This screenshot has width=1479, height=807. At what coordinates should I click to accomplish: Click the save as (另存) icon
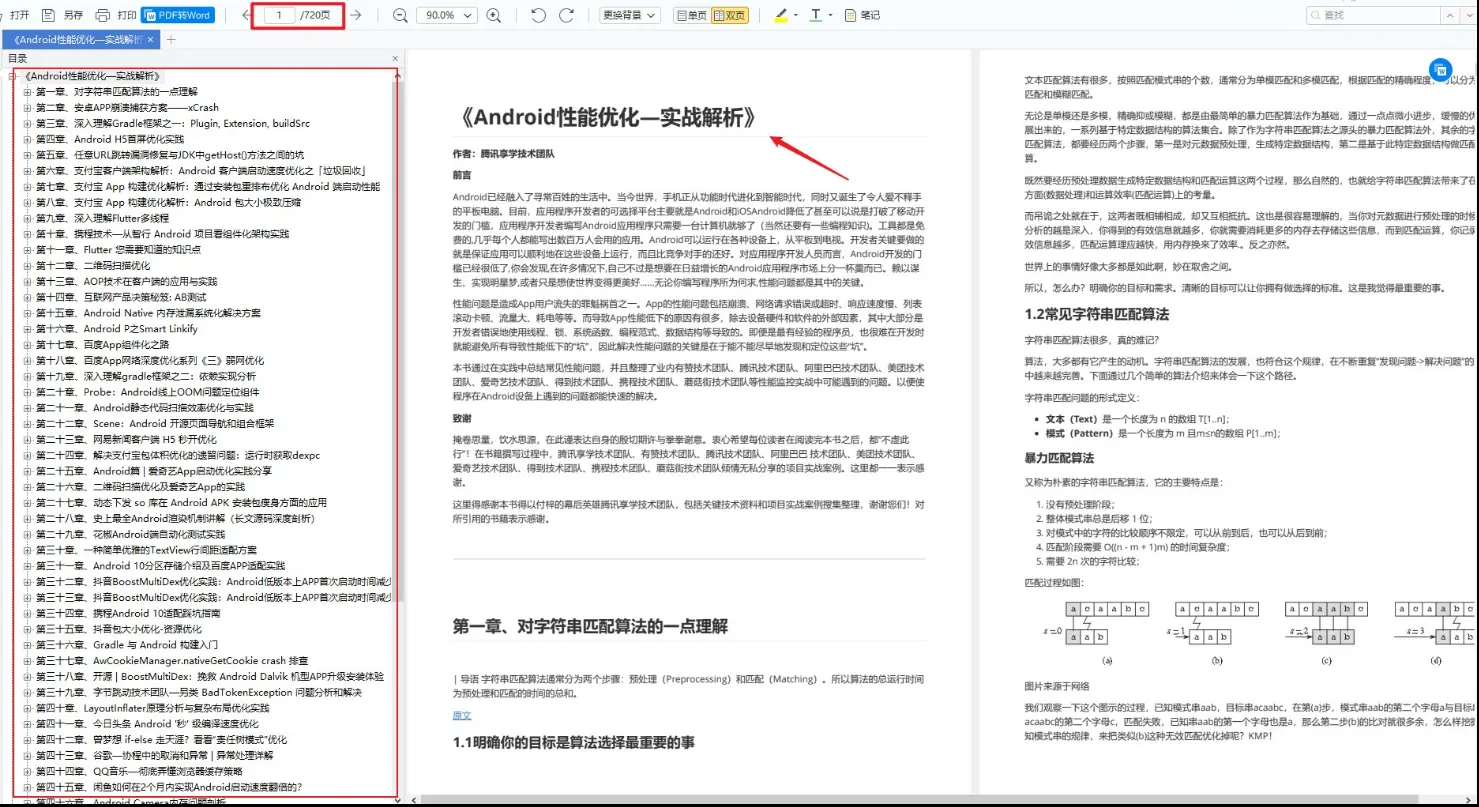[51, 15]
